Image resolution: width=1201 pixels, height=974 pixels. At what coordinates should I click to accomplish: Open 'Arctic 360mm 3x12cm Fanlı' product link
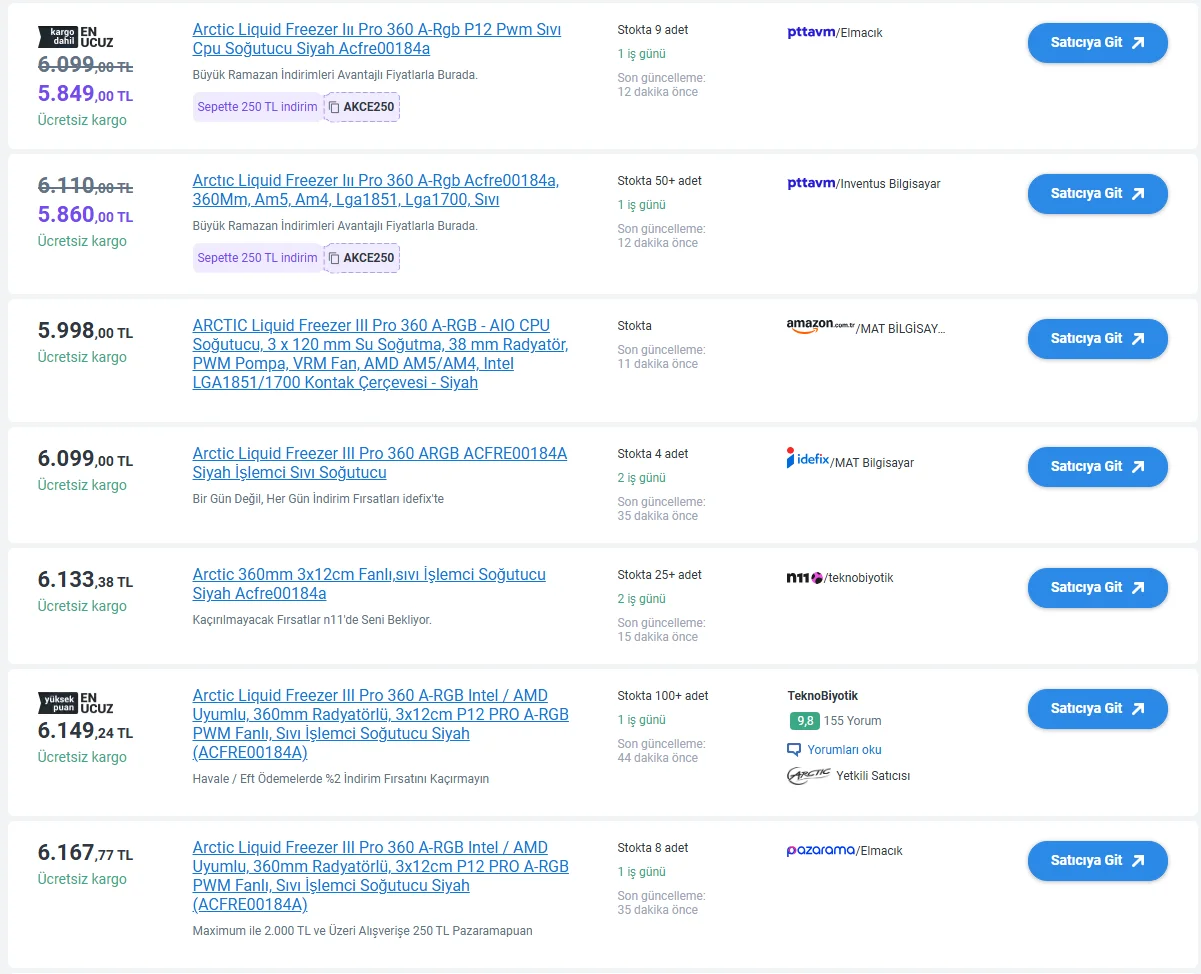[x=369, y=584]
